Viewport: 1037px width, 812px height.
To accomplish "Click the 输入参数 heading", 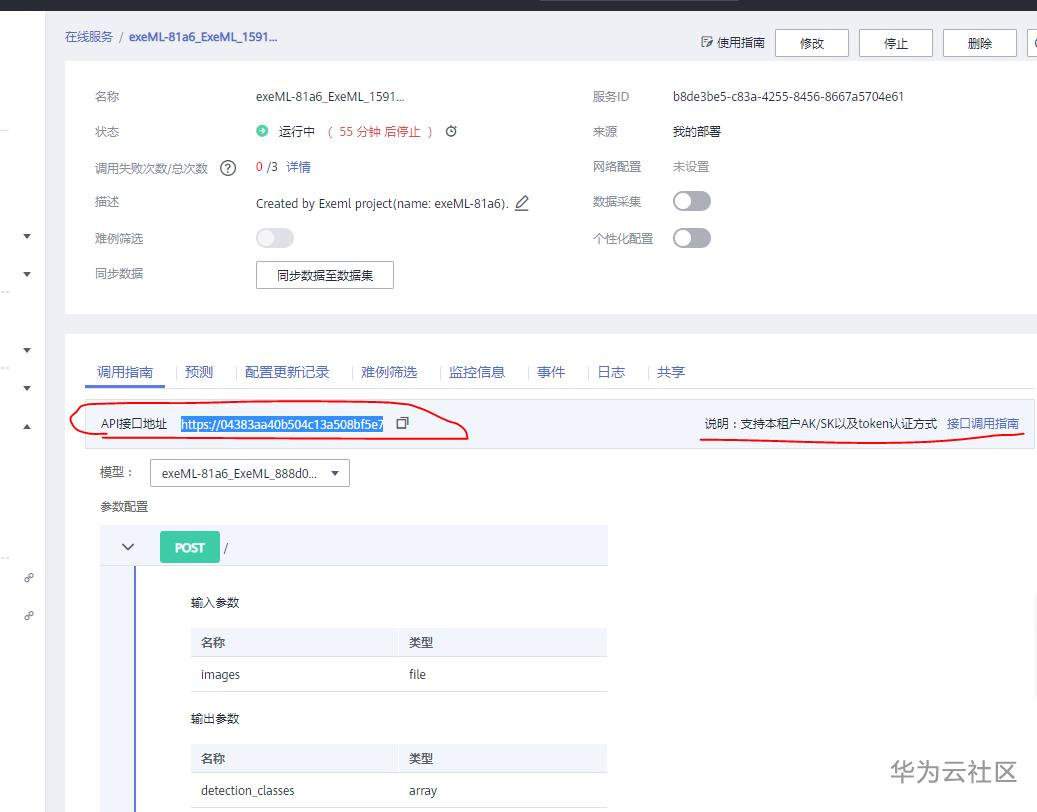I will click(215, 602).
